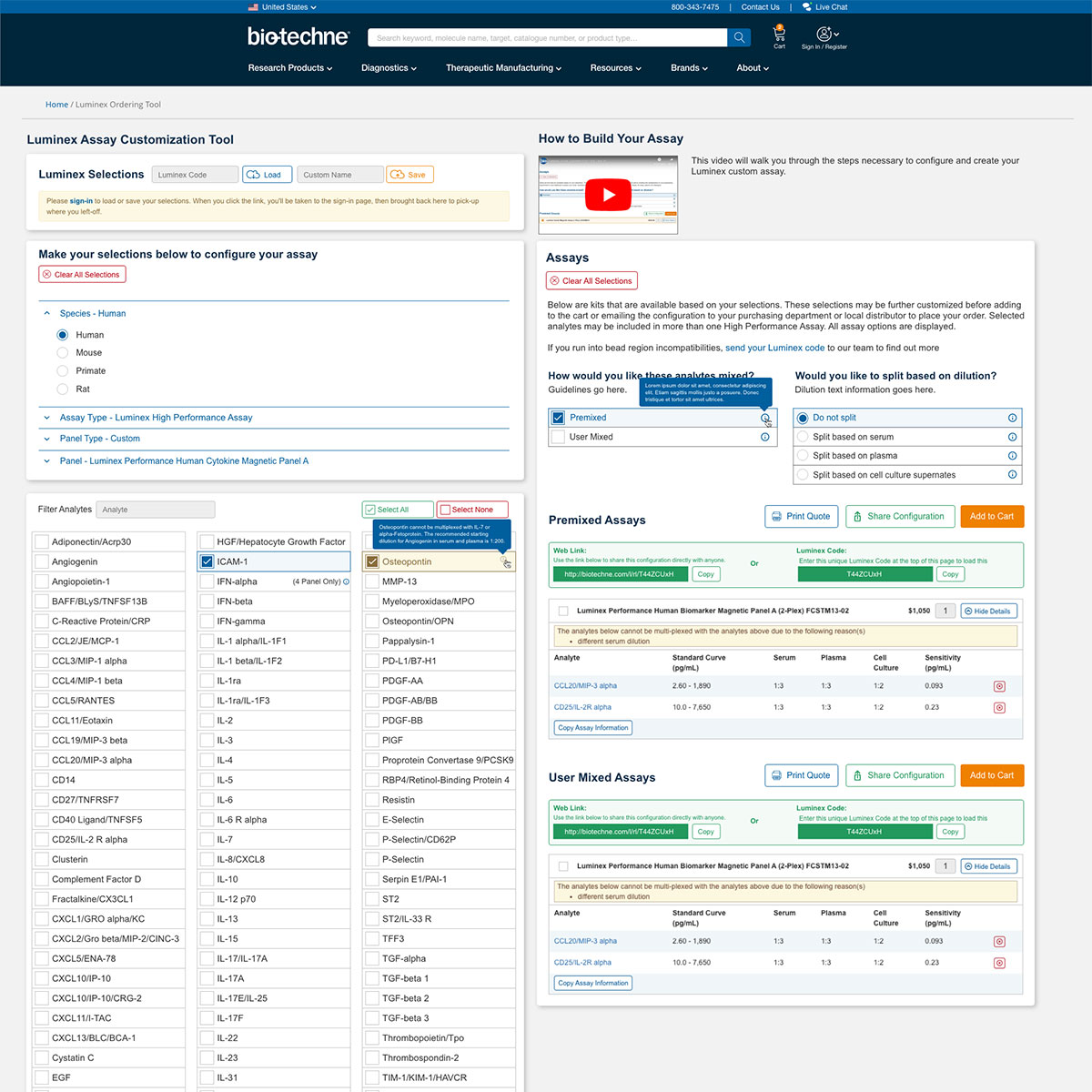The image size is (1092, 1092).
Task: Click Print Quote in Premixed Assays
Action: tap(801, 516)
